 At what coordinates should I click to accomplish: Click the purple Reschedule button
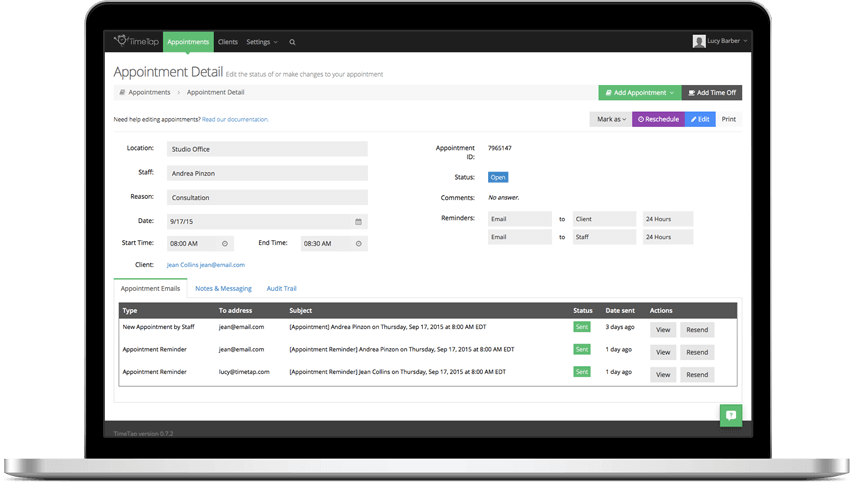[x=659, y=119]
